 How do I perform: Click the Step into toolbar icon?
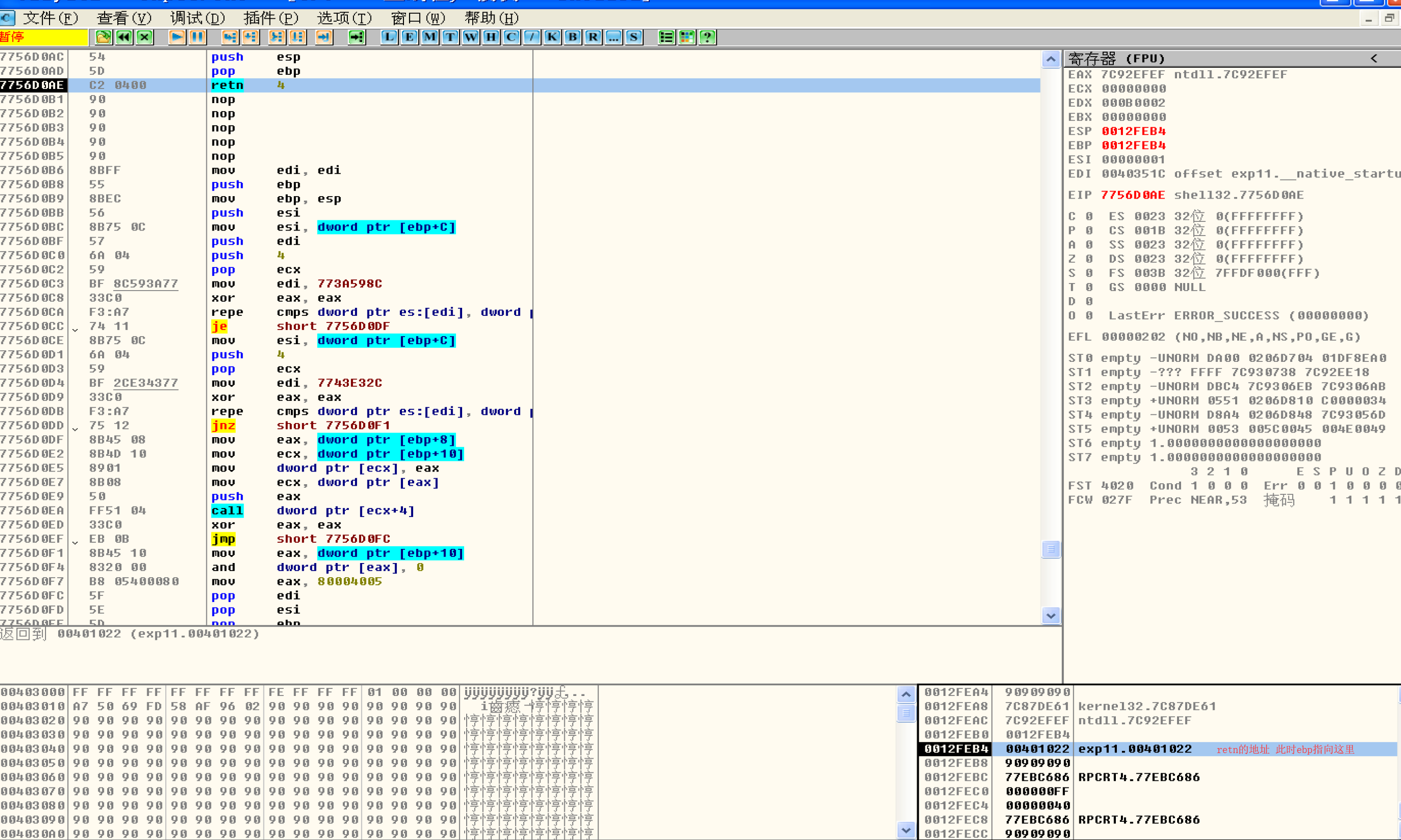230,37
